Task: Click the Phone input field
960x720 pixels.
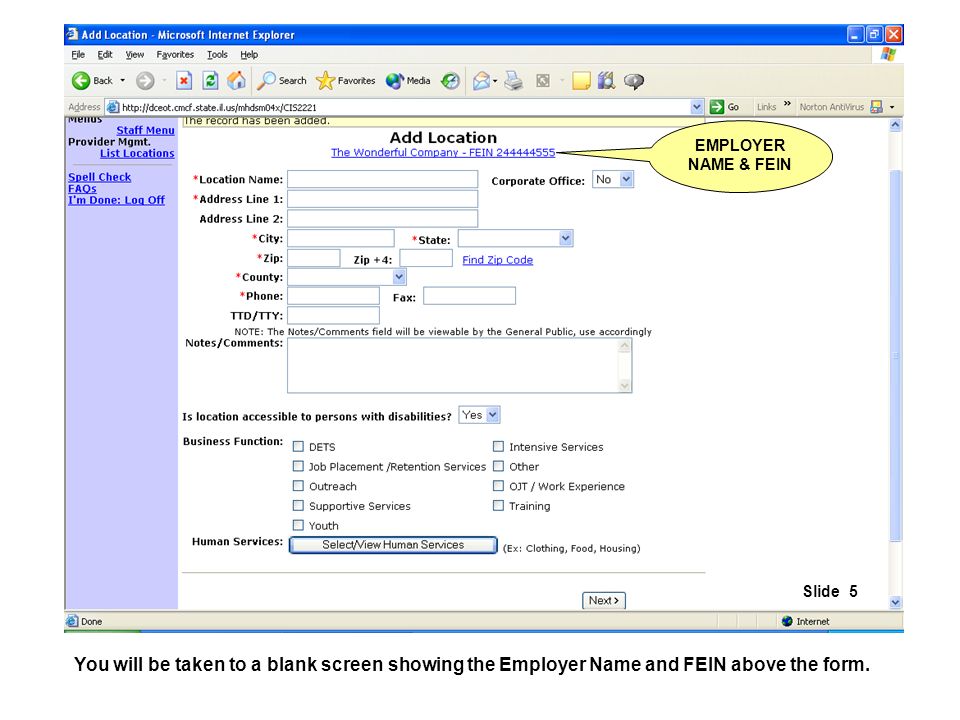Action: (334, 296)
